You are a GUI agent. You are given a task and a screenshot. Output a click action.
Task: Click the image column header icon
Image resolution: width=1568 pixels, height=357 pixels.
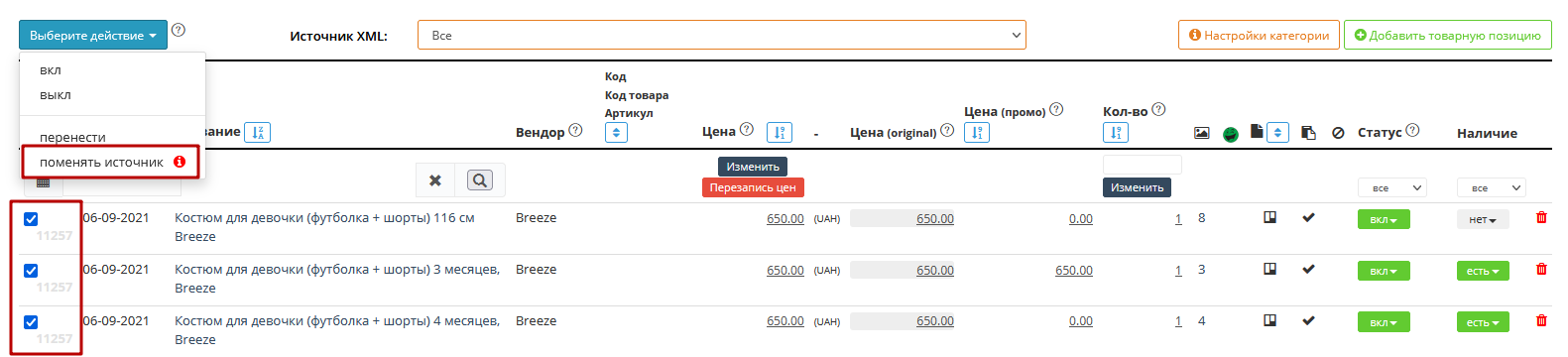tap(1201, 133)
